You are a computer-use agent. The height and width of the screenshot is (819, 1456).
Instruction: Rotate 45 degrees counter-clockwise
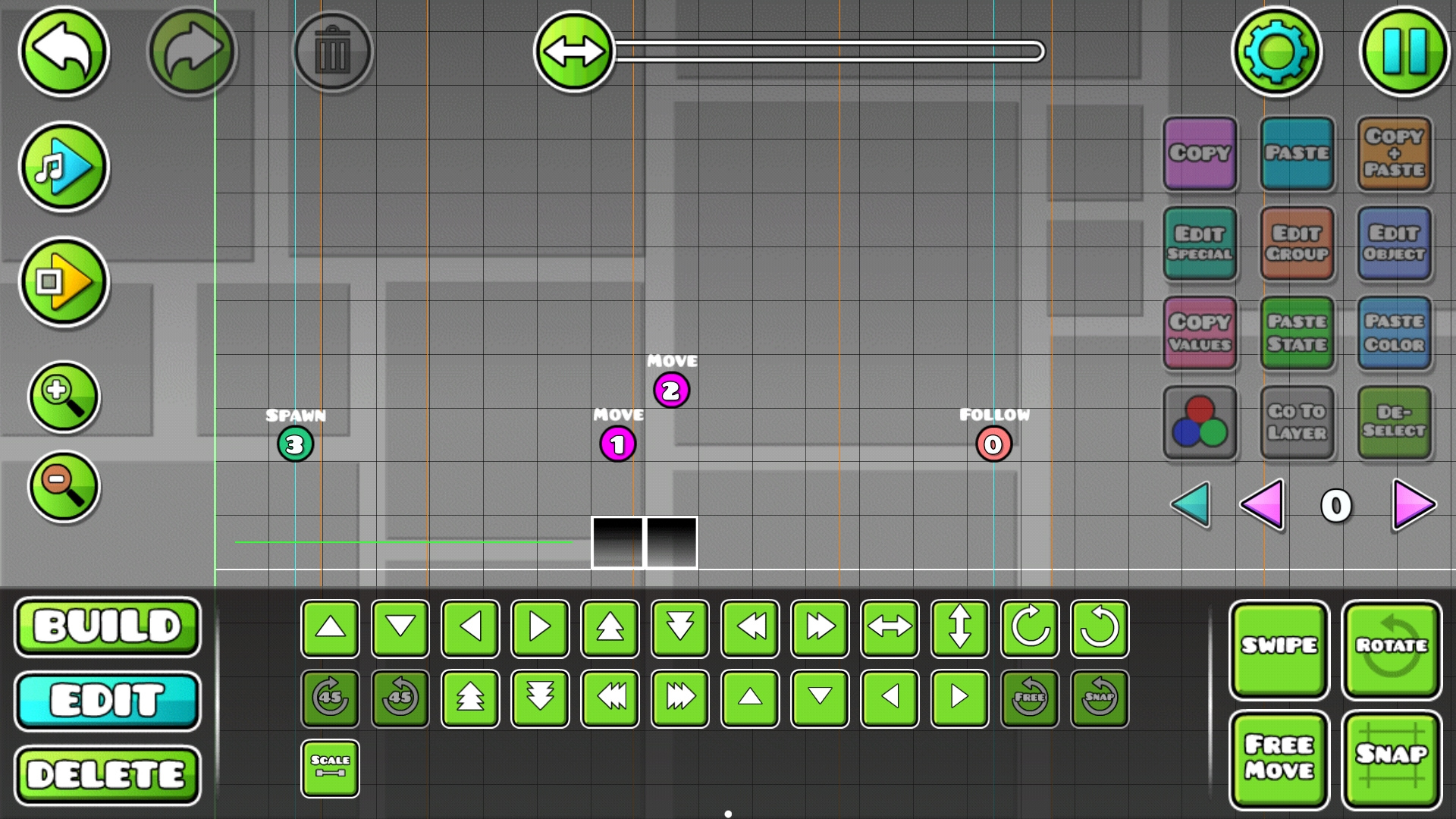pyautogui.click(x=400, y=698)
